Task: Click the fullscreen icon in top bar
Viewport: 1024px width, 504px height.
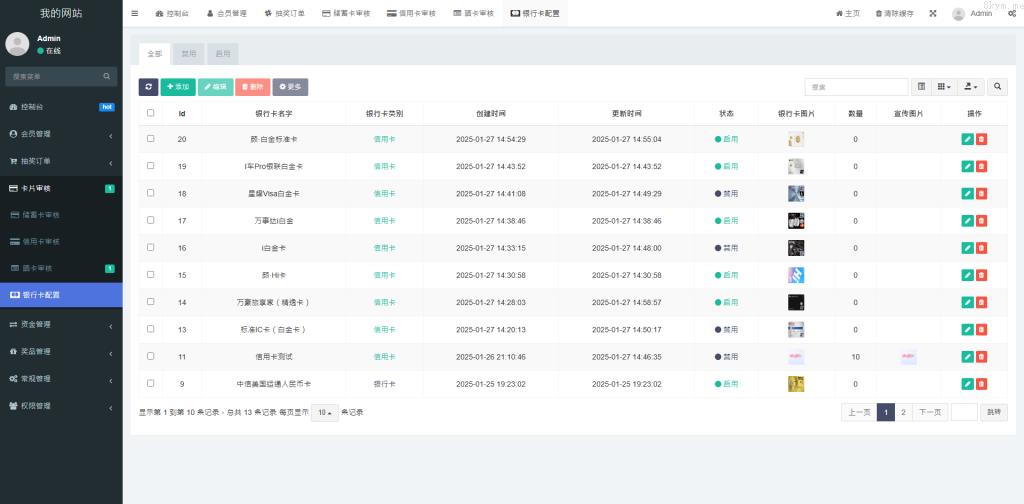Action: 933,13
